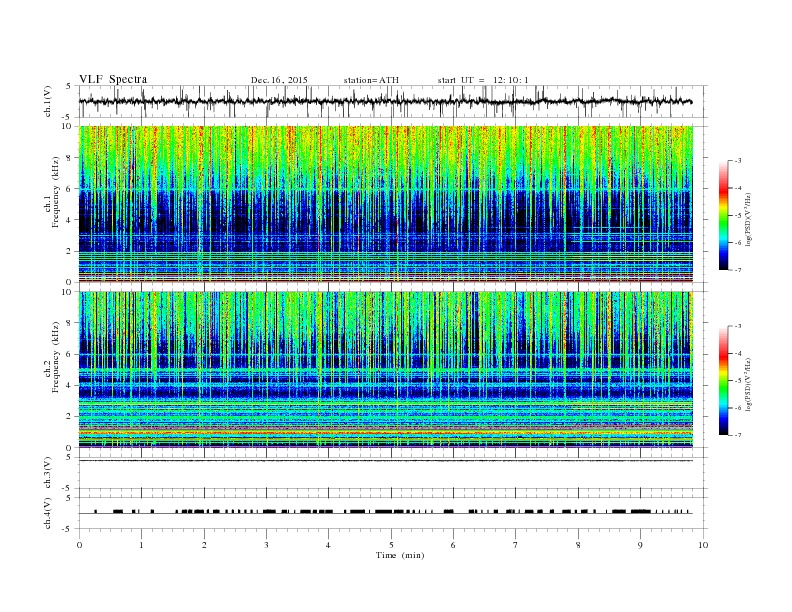Select the date text "Dec. 16, 2015"

pos(279,80)
